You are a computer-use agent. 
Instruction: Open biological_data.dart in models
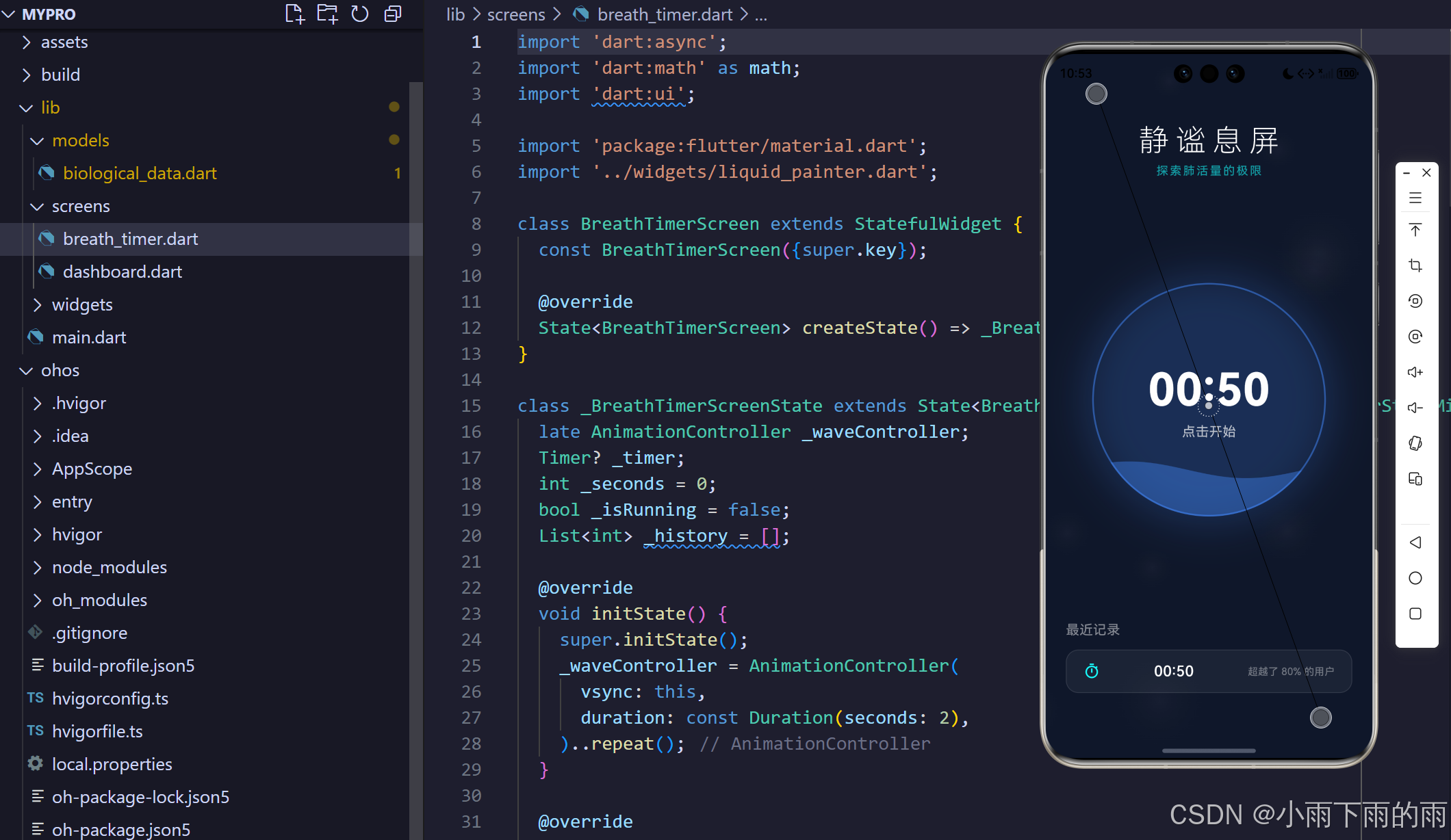click(139, 173)
